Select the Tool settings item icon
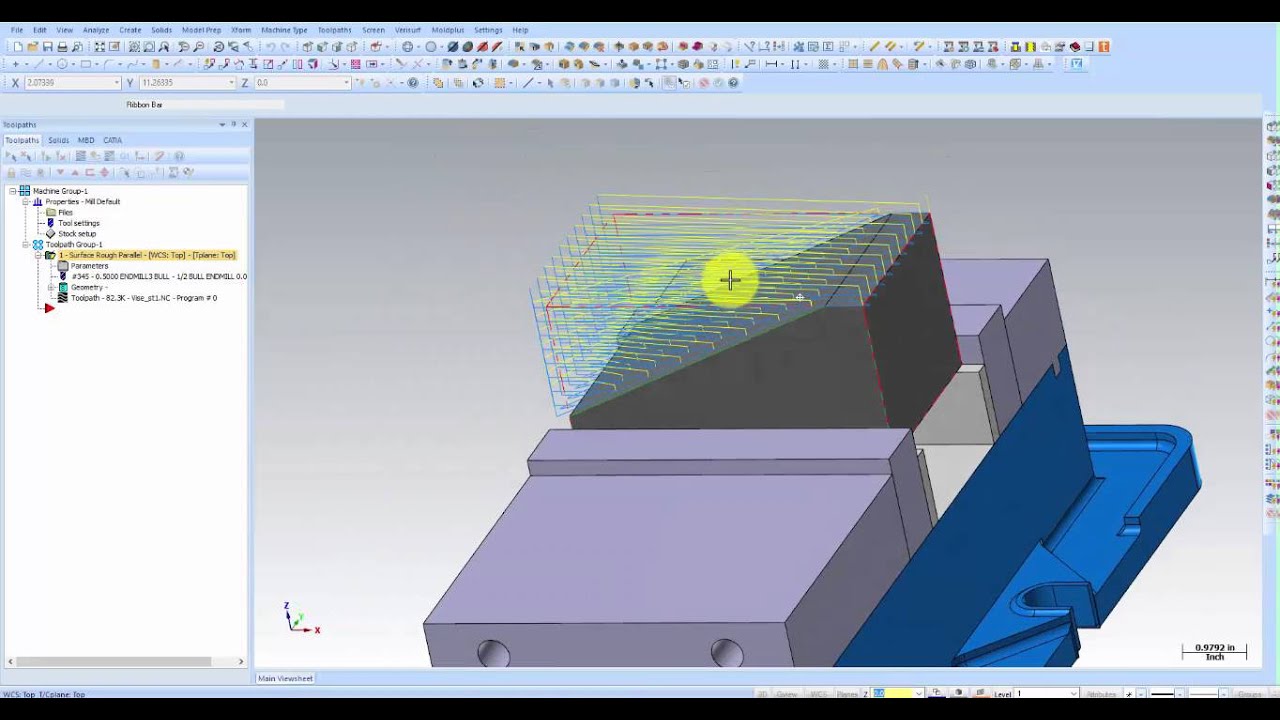1280x720 pixels. pos(51,223)
